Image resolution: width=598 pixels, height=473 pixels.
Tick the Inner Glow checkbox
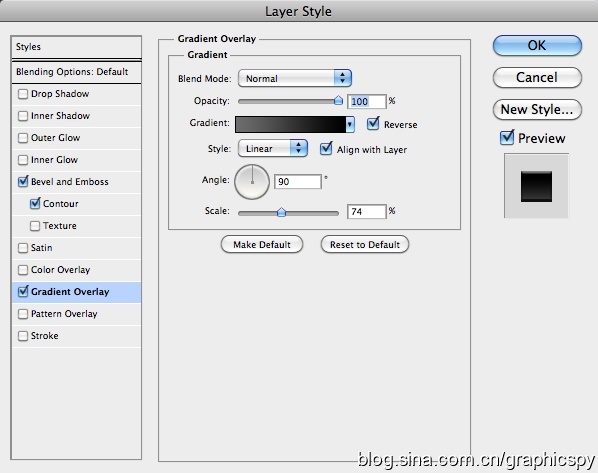23,160
